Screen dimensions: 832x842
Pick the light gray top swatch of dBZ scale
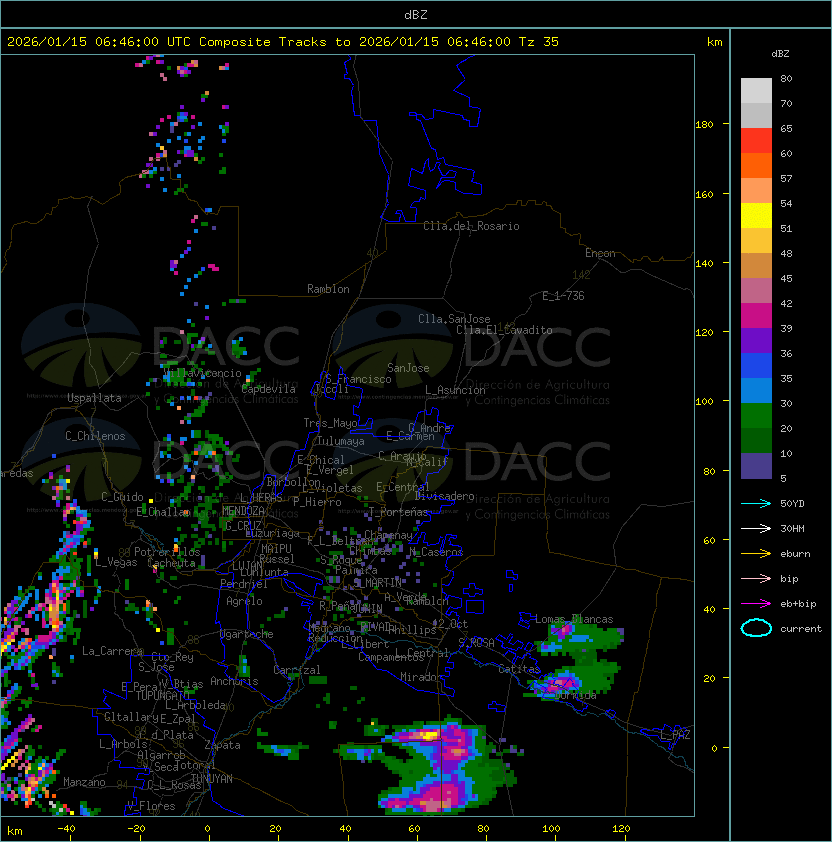pyautogui.click(x=756, y=90)
